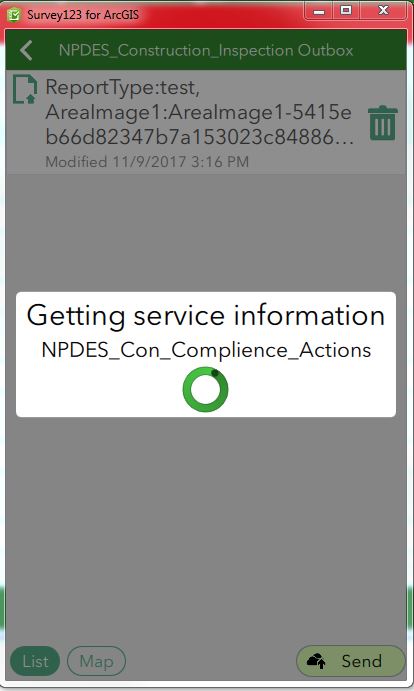Maximize the Survey123 window
Screen dimensions: 414x691
pos(346,11)
